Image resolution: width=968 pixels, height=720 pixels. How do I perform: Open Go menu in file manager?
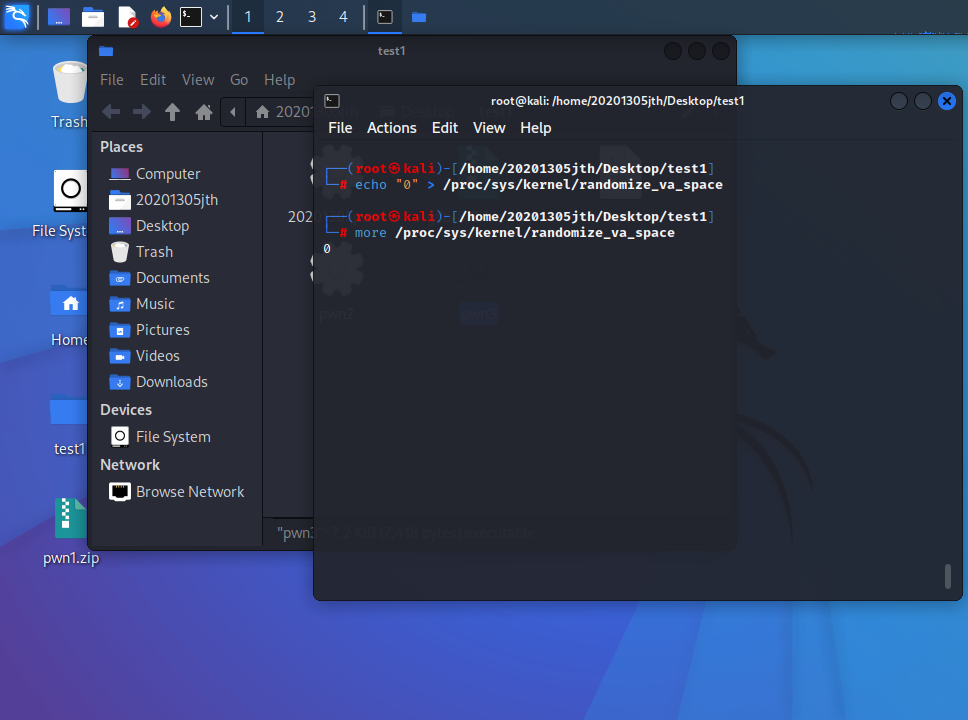coord(239,80)
